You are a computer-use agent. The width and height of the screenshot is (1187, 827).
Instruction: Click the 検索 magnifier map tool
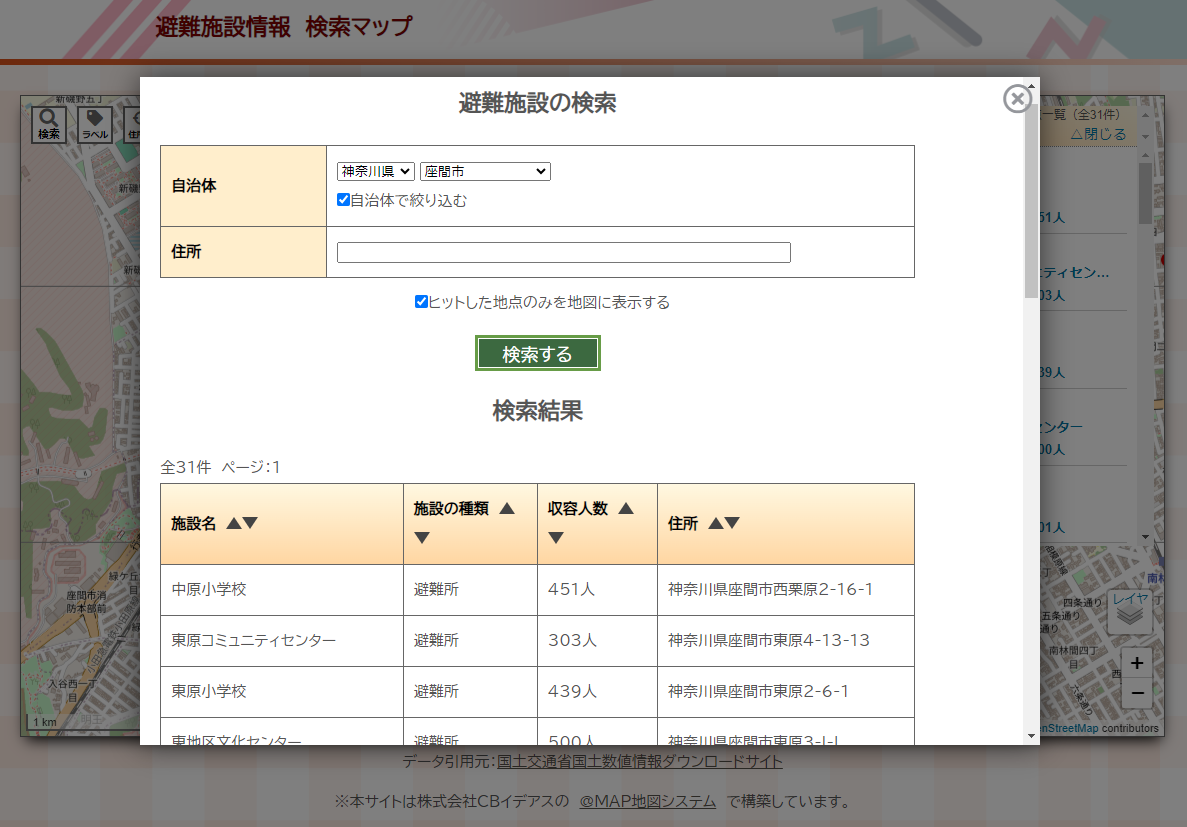(49, 124)
